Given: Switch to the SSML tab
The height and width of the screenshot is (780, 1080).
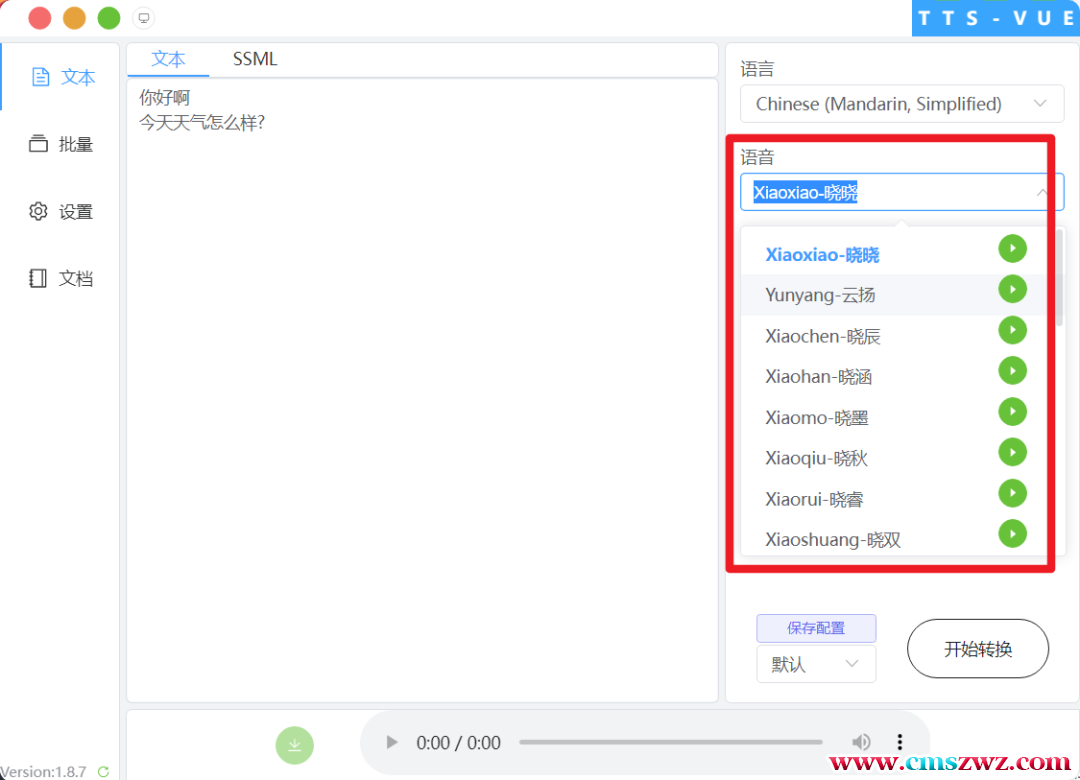Looking at the screenshot, I should pos(255,59).
